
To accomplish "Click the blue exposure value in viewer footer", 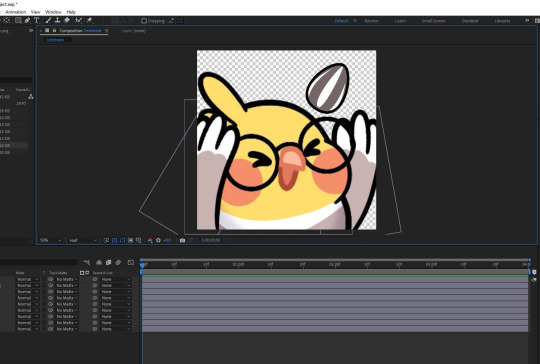I will tap(167, 240).
